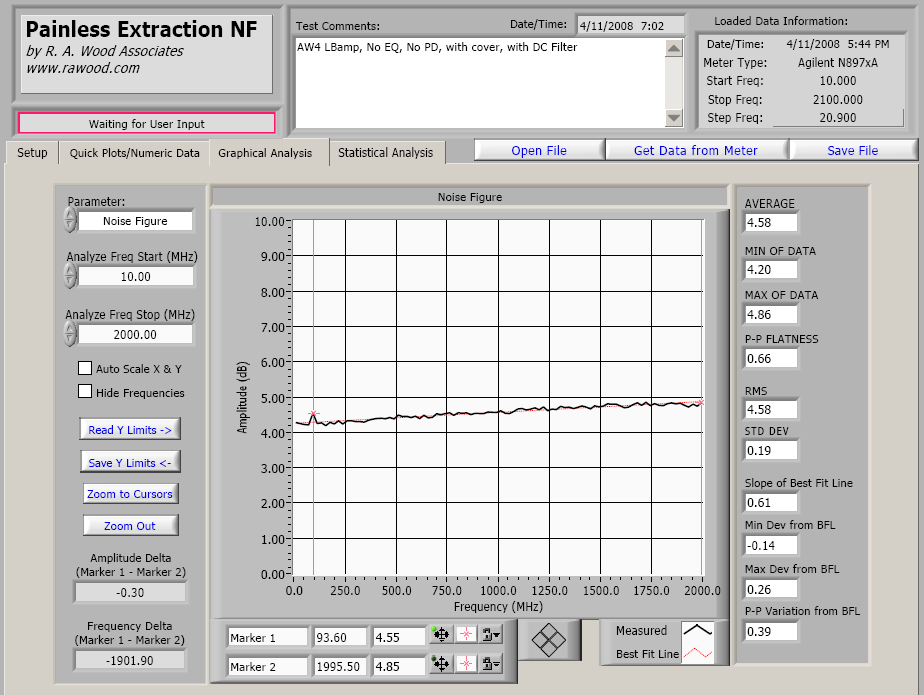The height and width of the screenshot is (695, 924).
Task: Click the Marker 1 name field
Action: pos(268,637)
